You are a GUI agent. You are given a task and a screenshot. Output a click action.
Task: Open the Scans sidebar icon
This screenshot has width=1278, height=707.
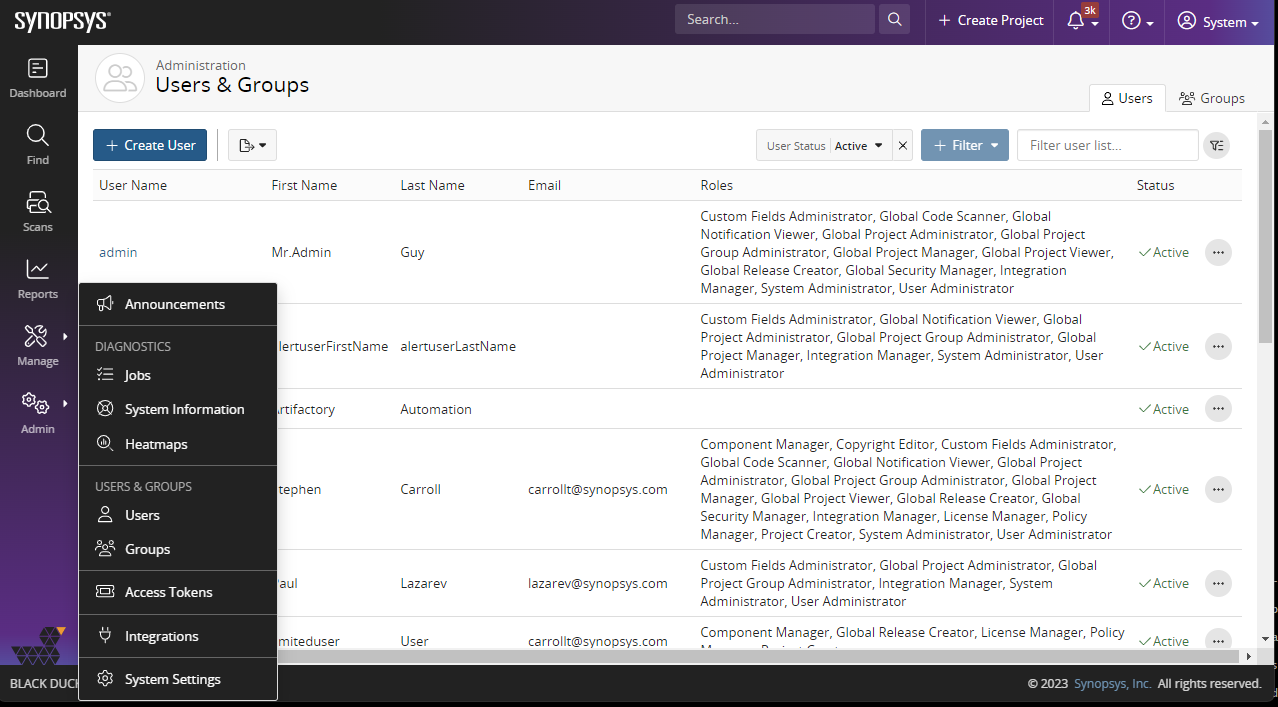coord(38,212)
